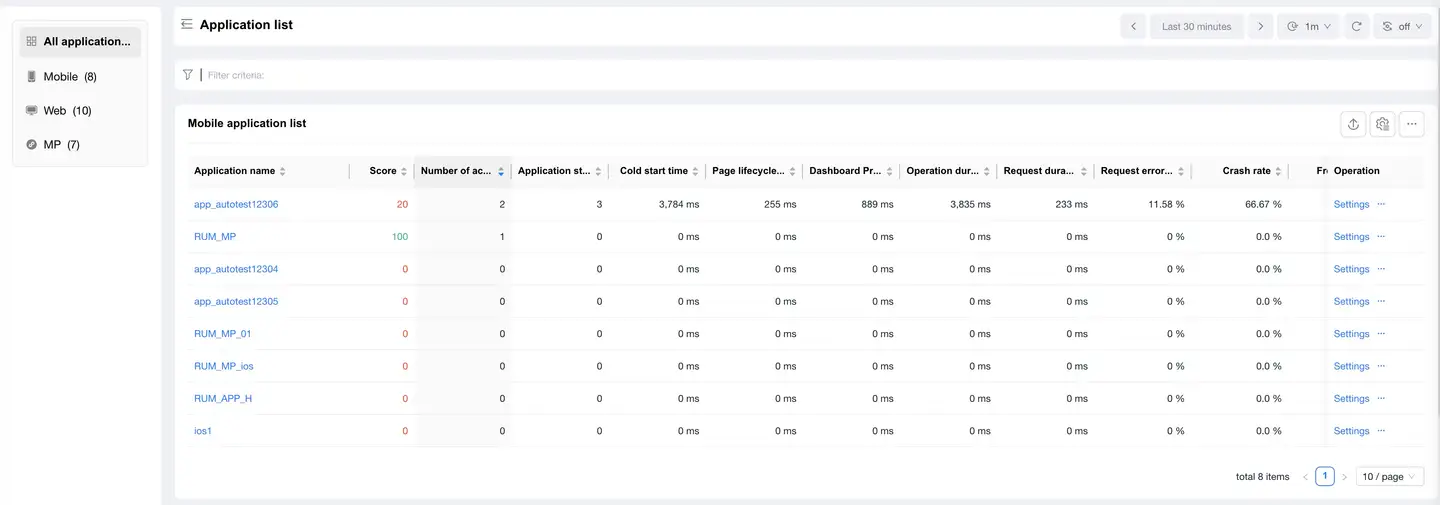The width and height of the screenshot is (1440, 505).
Task: Click the filter funnel icon
Action: pos(187,75)
